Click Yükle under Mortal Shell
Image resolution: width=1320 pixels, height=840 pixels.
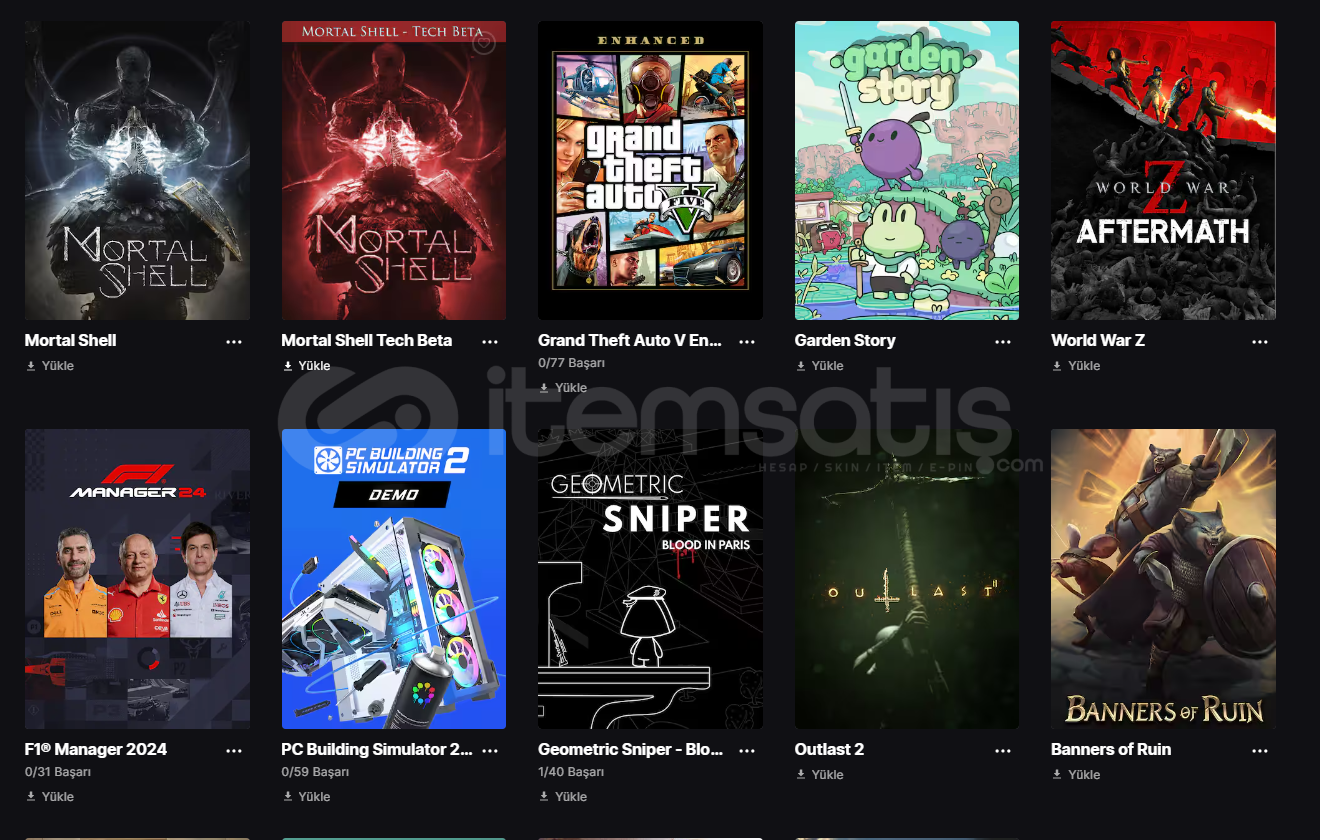[x=50, y=366]
